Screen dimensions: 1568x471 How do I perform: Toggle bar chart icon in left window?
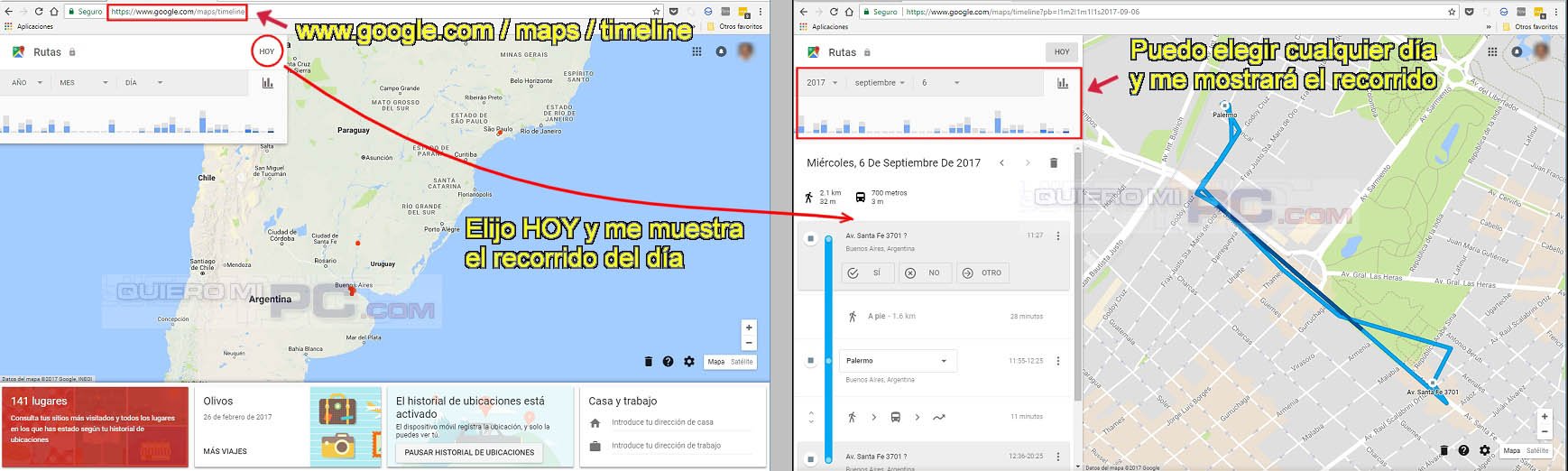267,82
